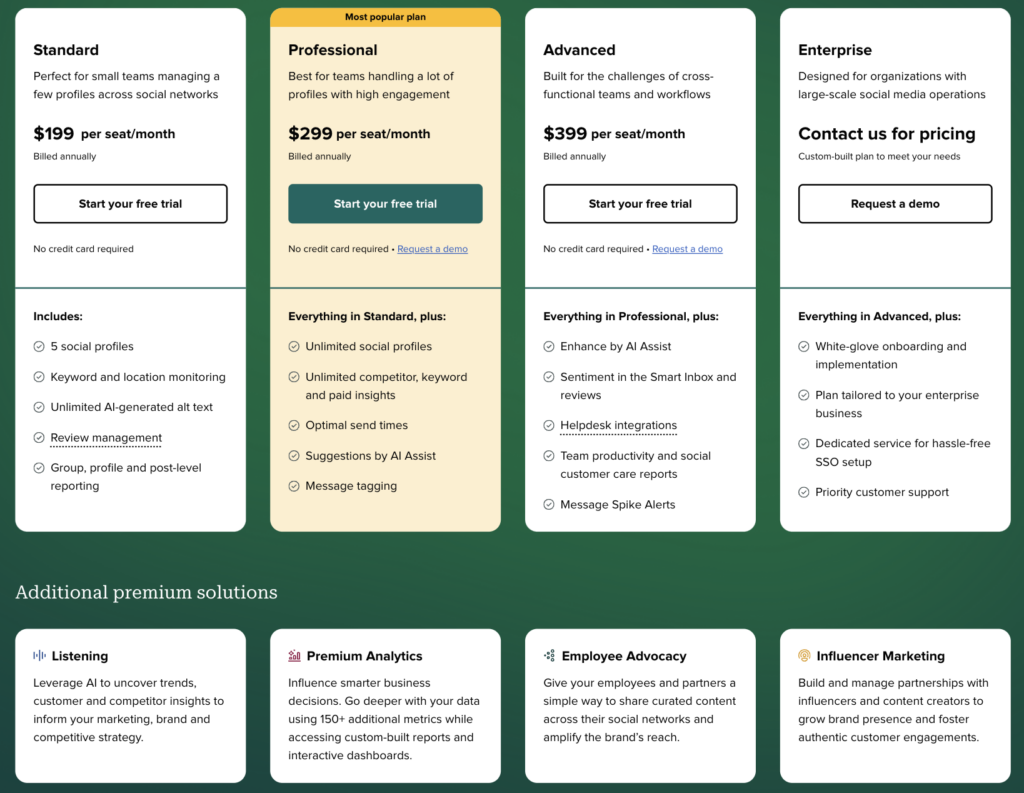Click the $399 per seat/month price
The image size is (1024, 793).
pos(614,134)
